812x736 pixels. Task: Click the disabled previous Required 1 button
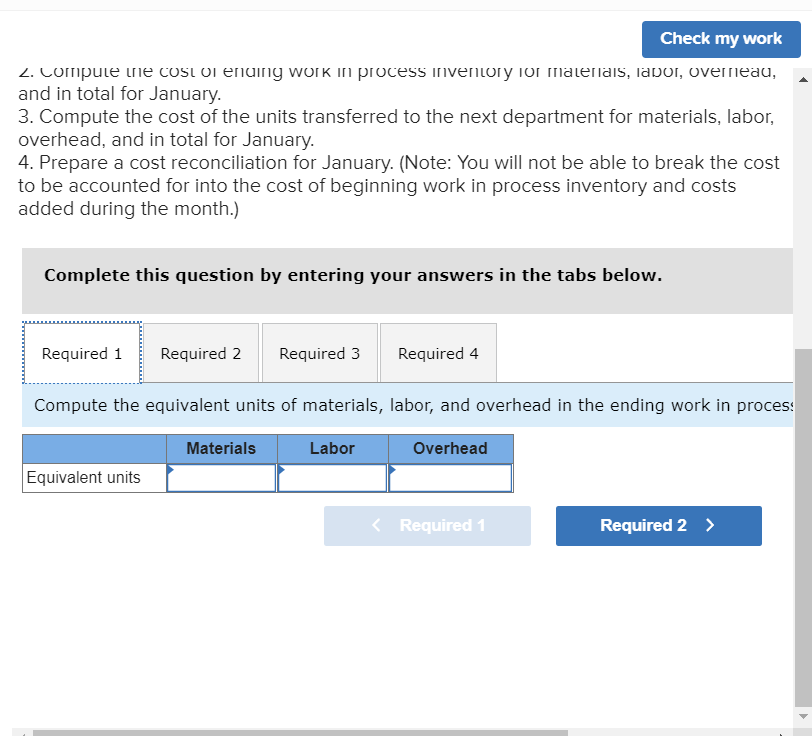pos(427,526)
